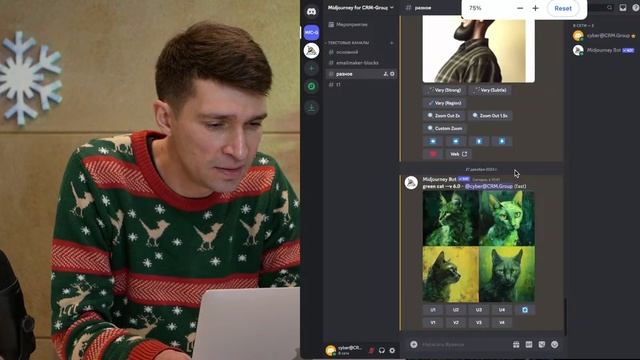
Task: Open the tt channel
Action: [x=338, y=84]
